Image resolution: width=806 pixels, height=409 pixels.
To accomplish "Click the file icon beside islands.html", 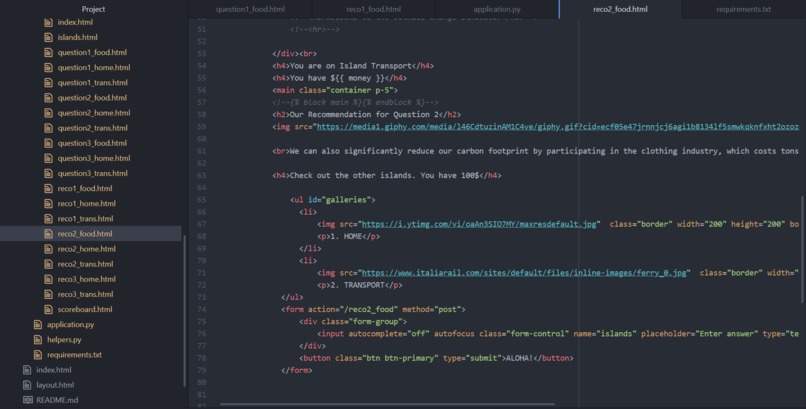I will (48, 37).
